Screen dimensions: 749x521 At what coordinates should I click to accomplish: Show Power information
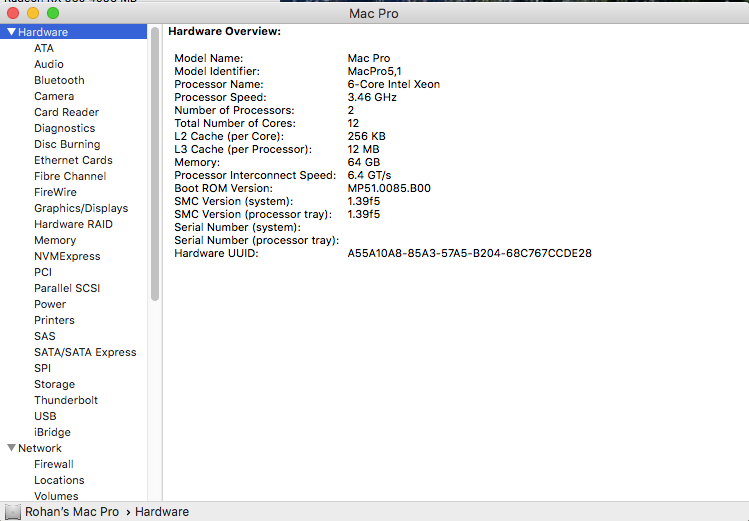50,304
